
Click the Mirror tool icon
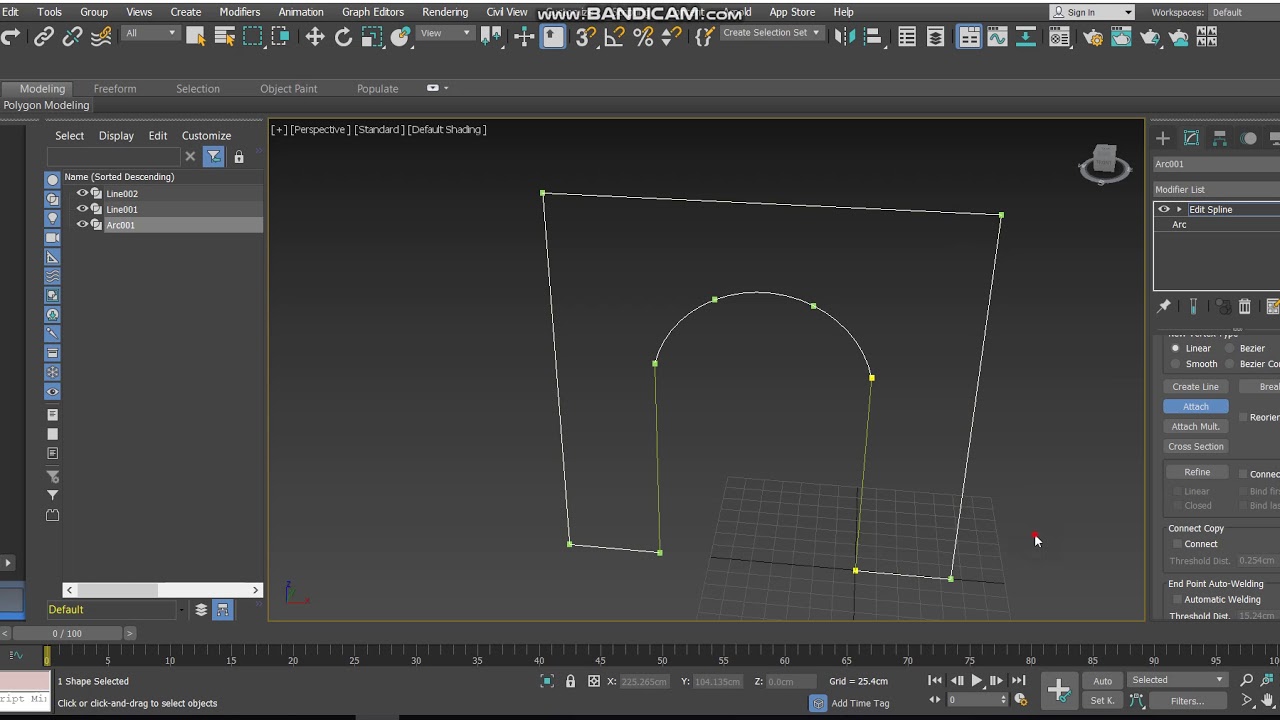coord(845,37)
